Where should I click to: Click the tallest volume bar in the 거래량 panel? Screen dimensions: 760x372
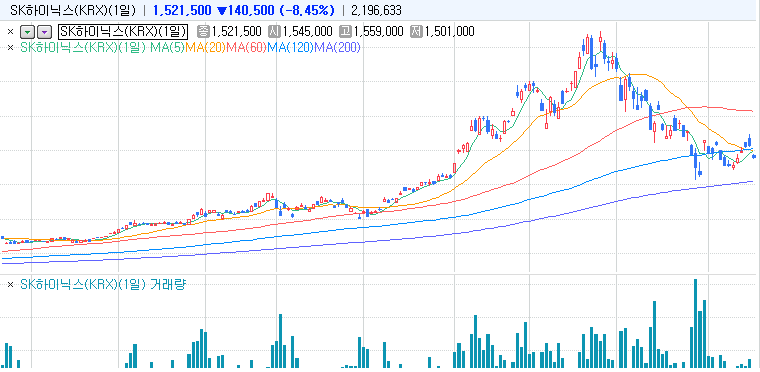[696, 323]
